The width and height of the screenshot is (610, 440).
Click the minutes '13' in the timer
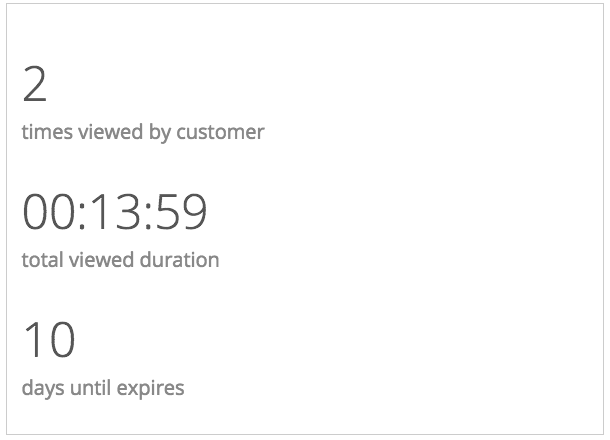click(114, 212)
